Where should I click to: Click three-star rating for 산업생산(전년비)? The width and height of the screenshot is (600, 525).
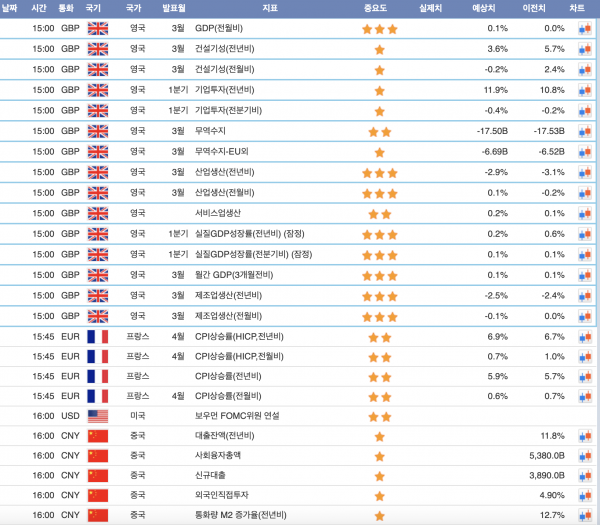[379, 172]
